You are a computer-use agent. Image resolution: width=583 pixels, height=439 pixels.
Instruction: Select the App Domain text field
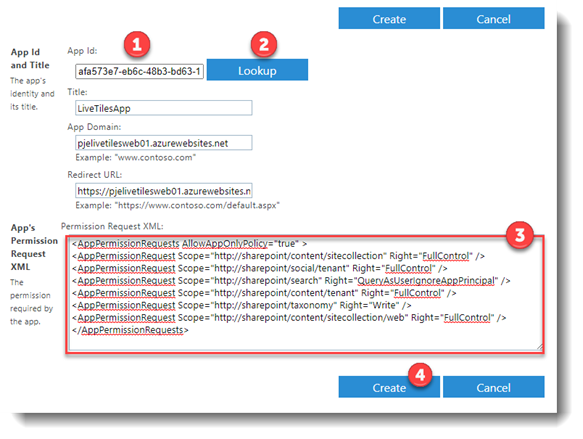(x=164, y=143)
